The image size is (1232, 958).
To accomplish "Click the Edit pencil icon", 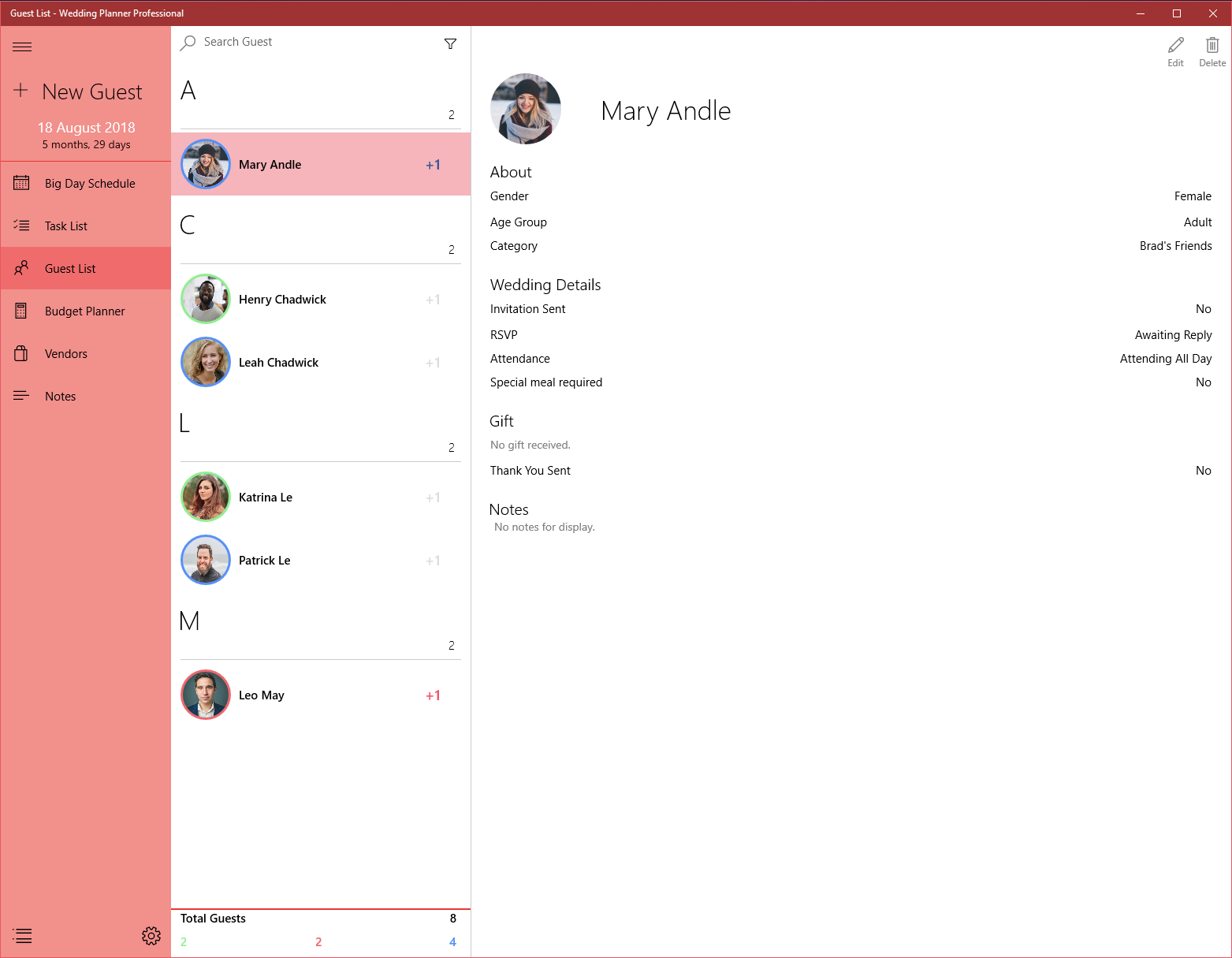I will [x=1175, y=45].
